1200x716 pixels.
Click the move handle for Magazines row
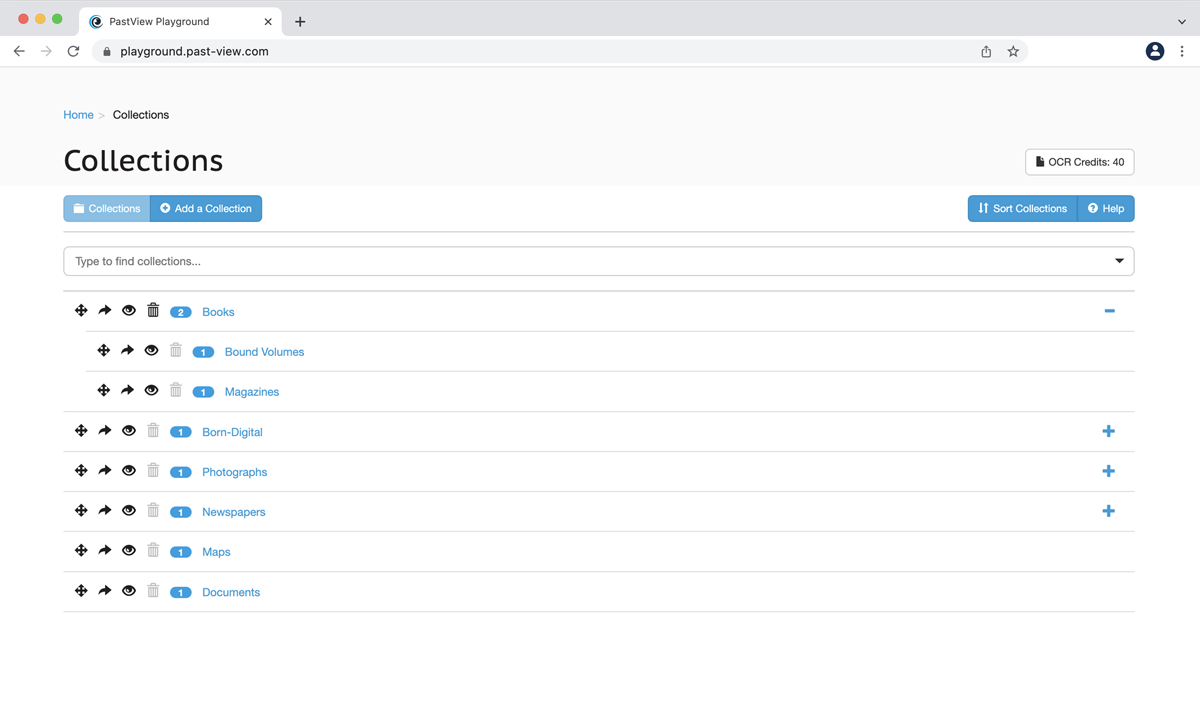[x=103, y=391]
